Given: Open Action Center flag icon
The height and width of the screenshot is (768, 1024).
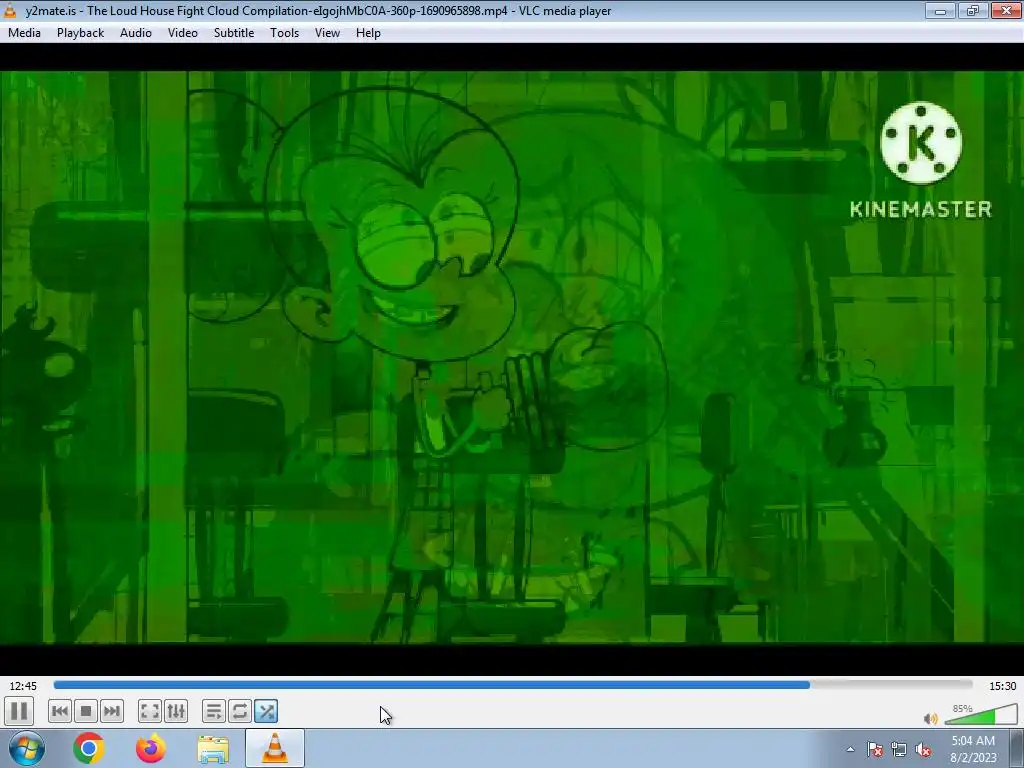Looking at the screenshot, I should click(875, 749).
